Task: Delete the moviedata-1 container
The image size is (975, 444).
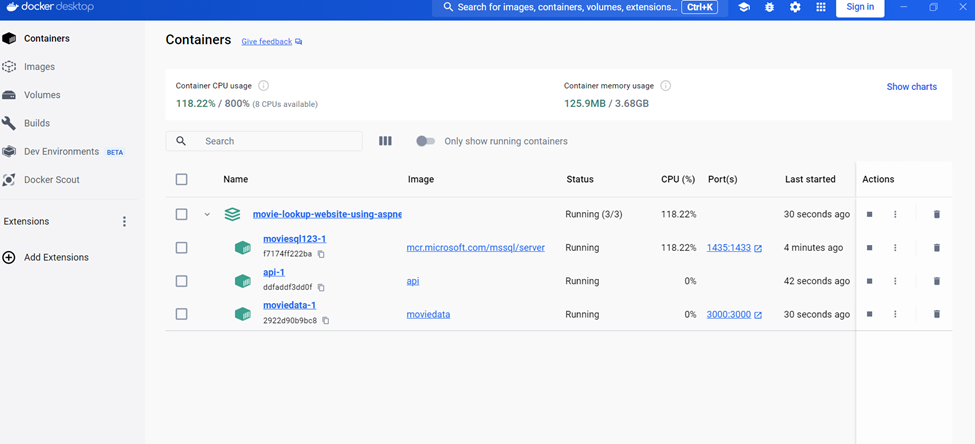Action: [936, 314]
